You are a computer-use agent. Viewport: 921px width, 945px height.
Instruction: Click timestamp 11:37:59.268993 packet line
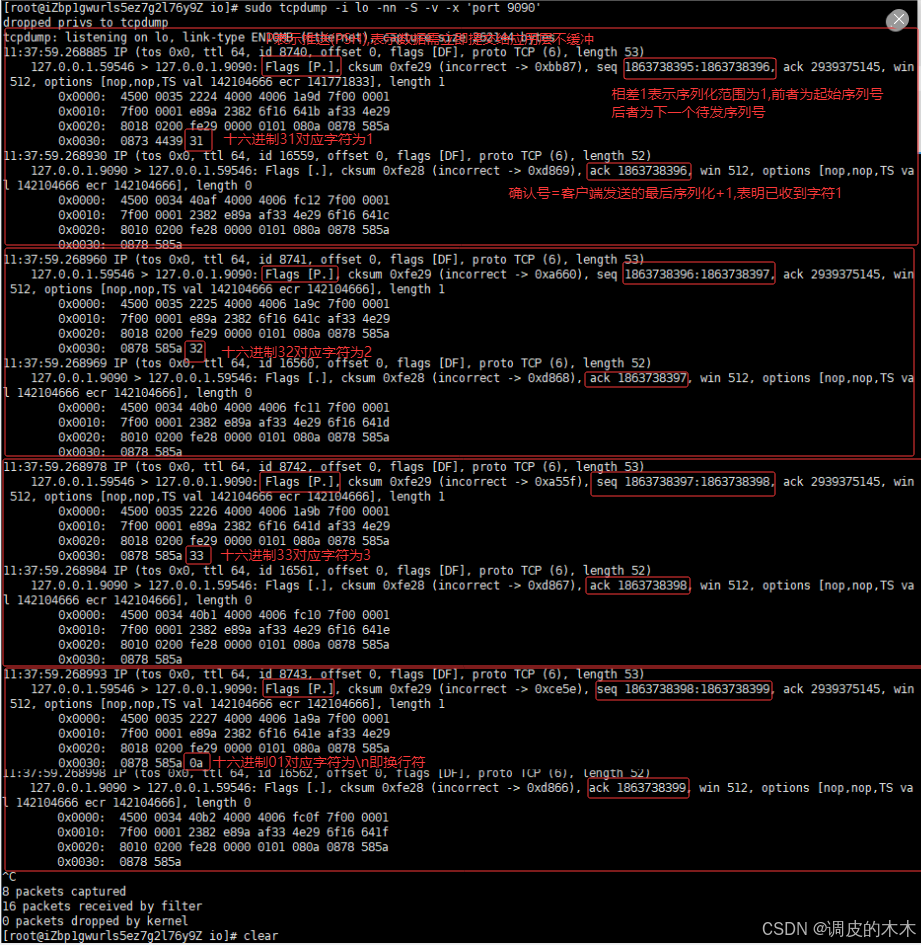pyautogui.click(x=324, y=674)
